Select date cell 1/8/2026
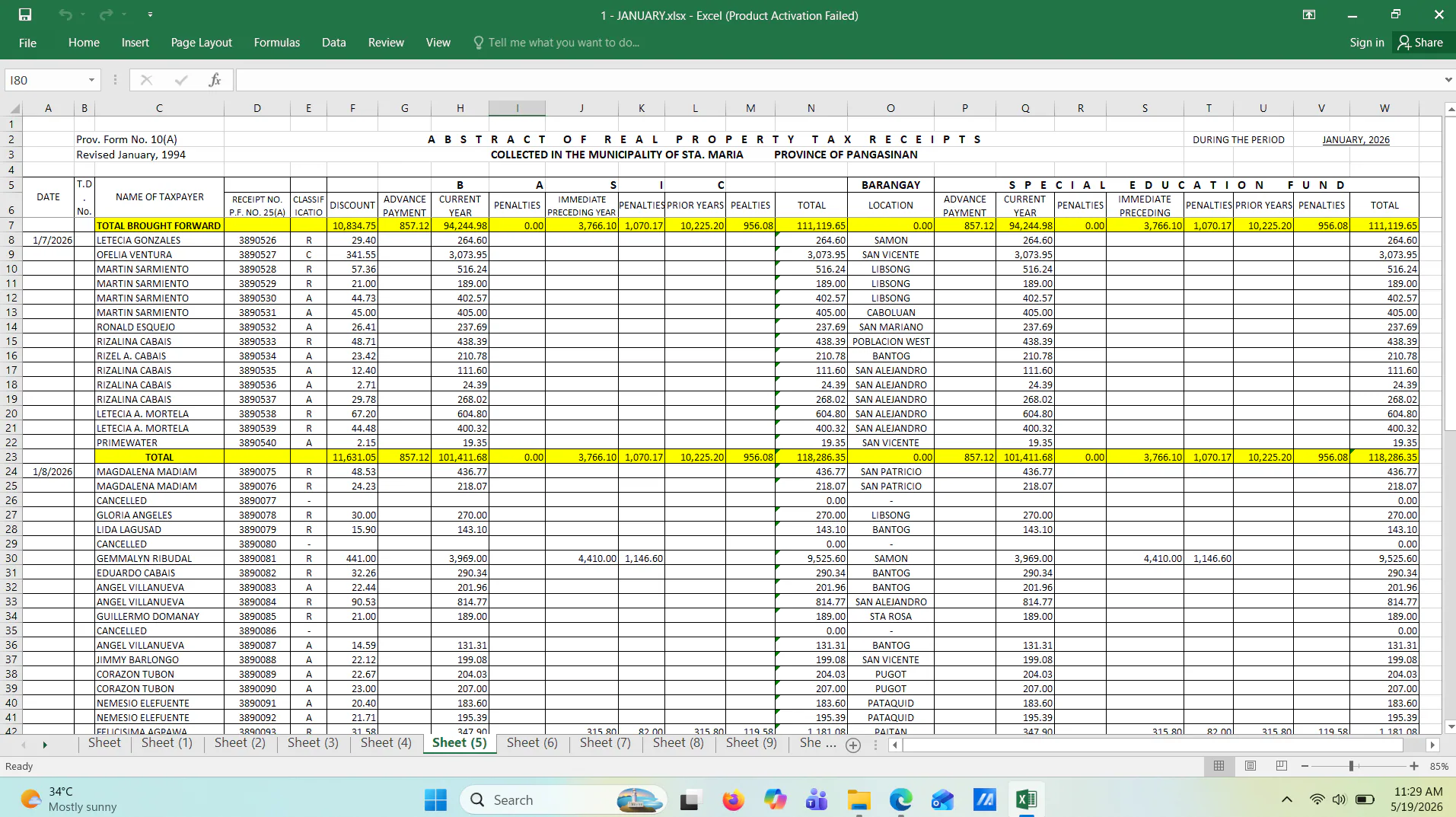This screenshot has height=817, width=1456. tap(49, 471)
